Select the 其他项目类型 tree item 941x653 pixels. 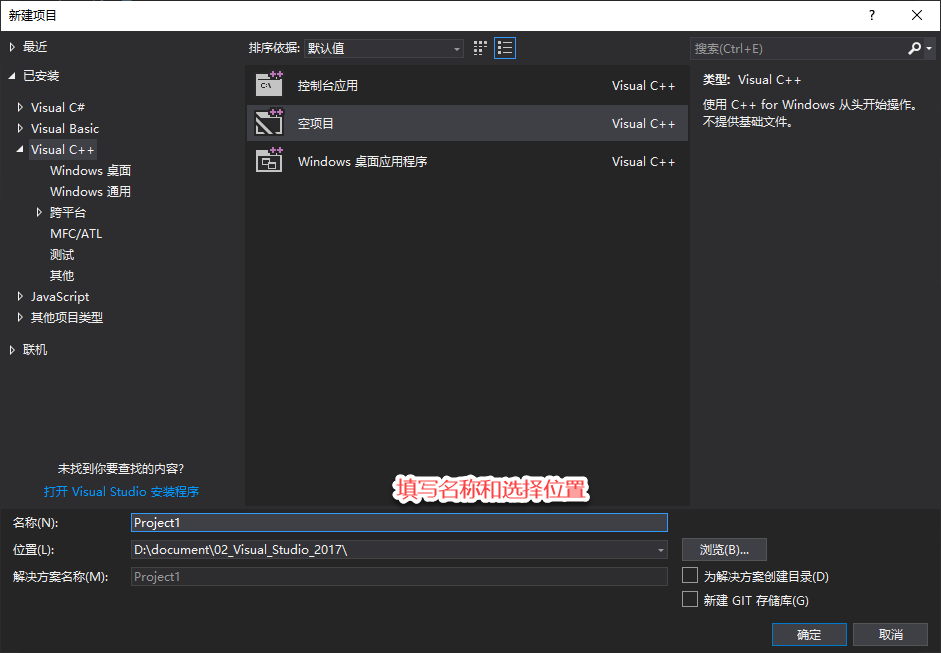pyautogui.click(x=67, y=317)
